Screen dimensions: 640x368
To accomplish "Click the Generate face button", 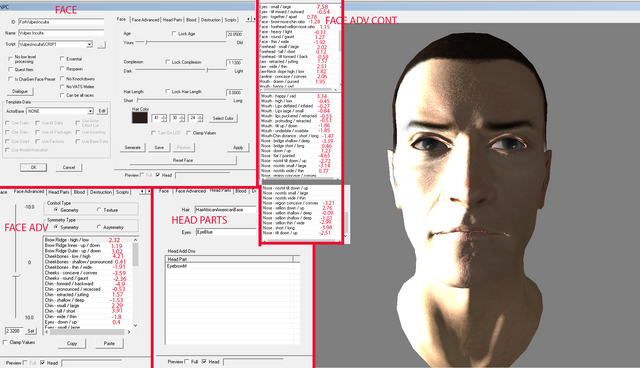I will point(132,147).
